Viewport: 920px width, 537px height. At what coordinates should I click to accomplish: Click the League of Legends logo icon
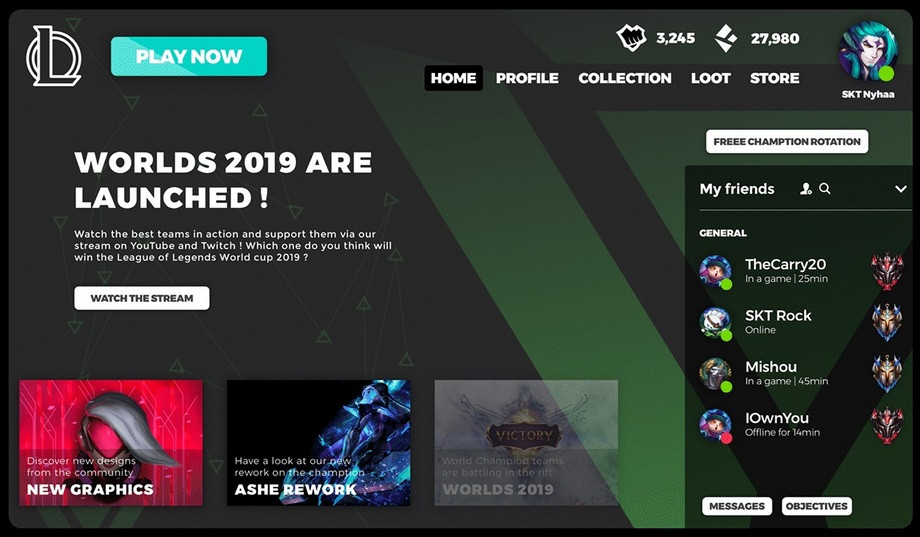(x=53, y=56)
